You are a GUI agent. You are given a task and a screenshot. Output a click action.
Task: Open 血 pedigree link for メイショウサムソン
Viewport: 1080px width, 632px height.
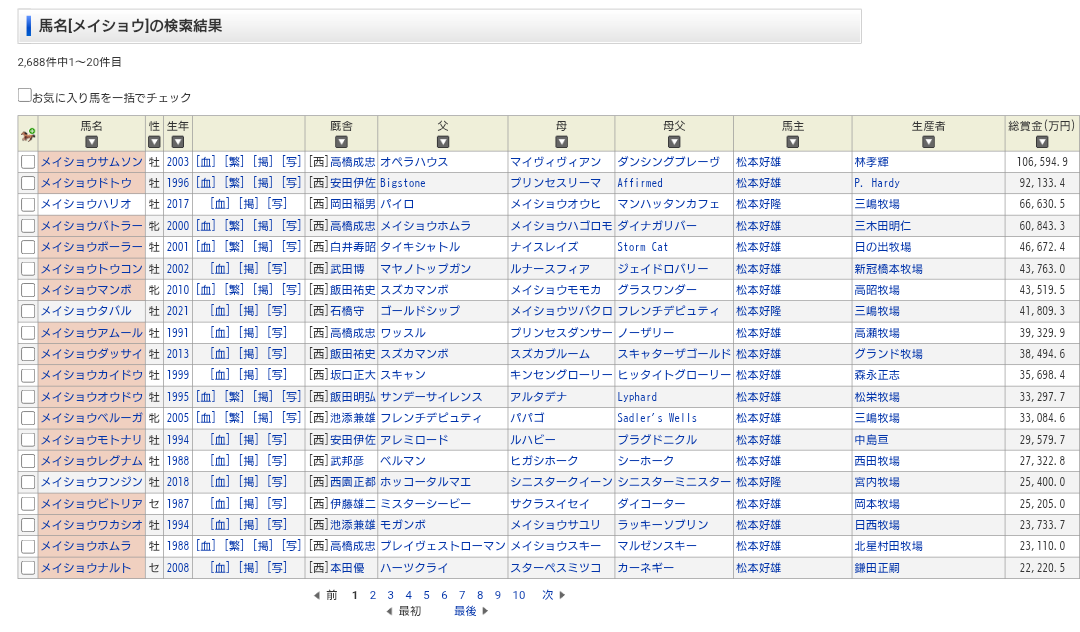coord(205,162)
